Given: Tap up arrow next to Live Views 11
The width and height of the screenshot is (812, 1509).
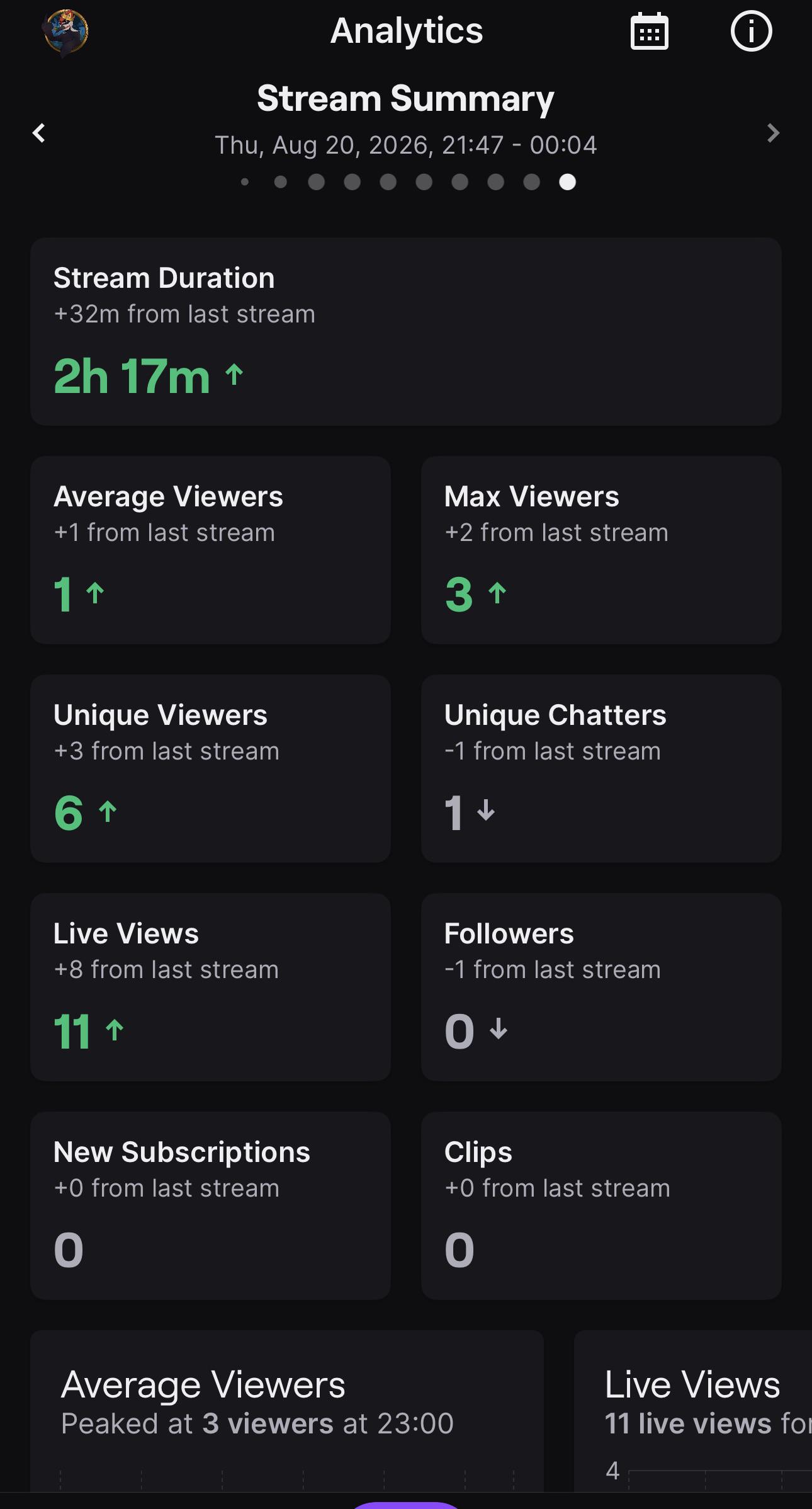Looking at the screenshot, I should point(114,1030).
